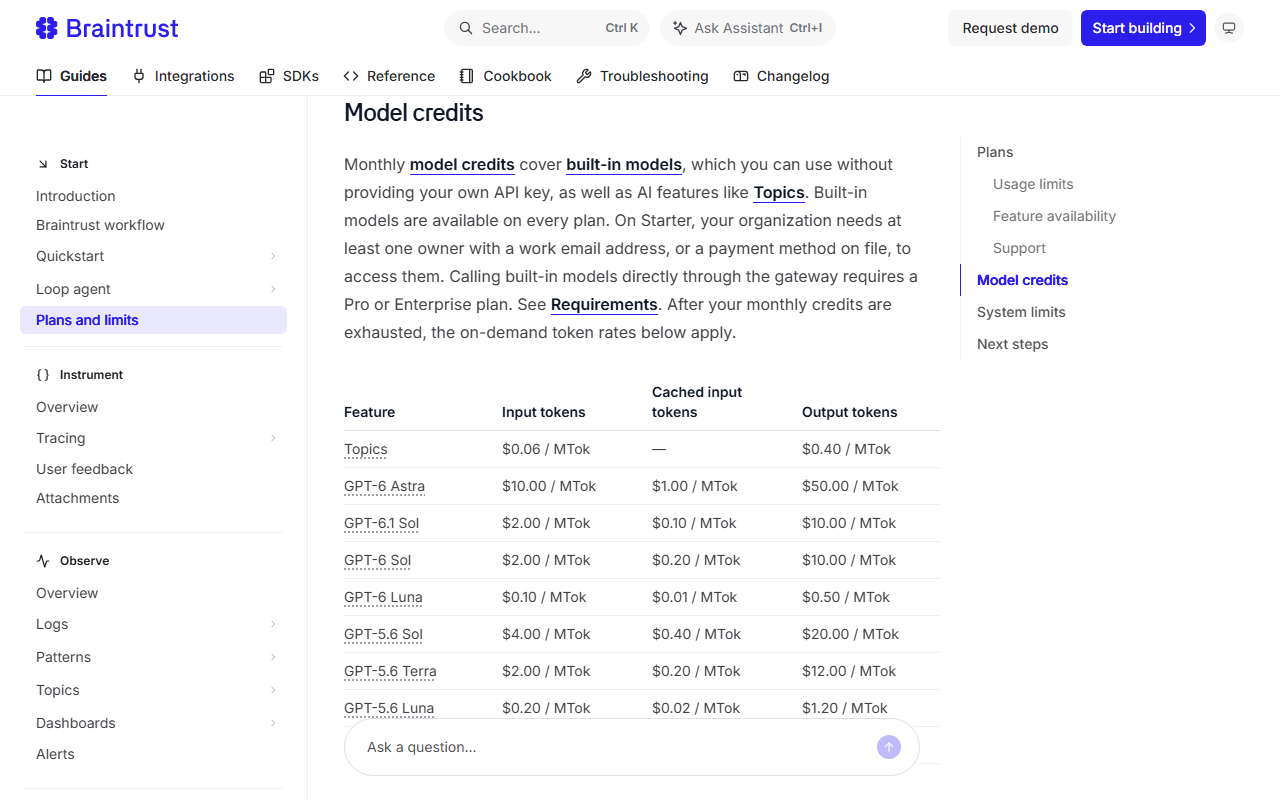Go to the Cookbook tab

(x=506, y=76)
